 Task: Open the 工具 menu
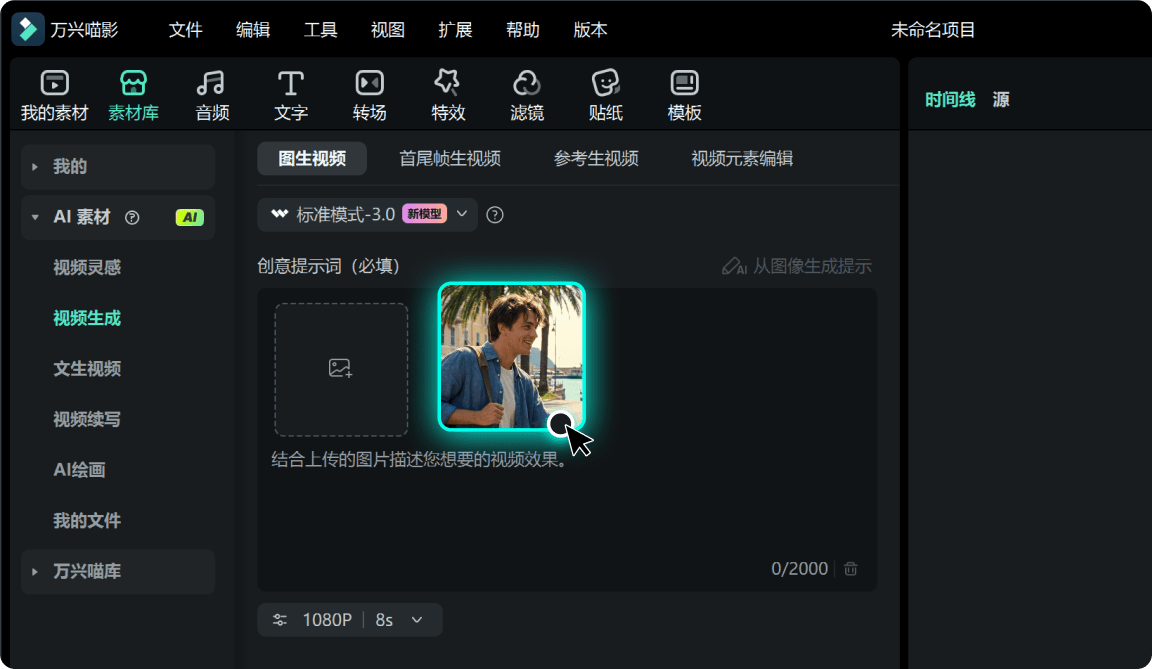[320, 30]
